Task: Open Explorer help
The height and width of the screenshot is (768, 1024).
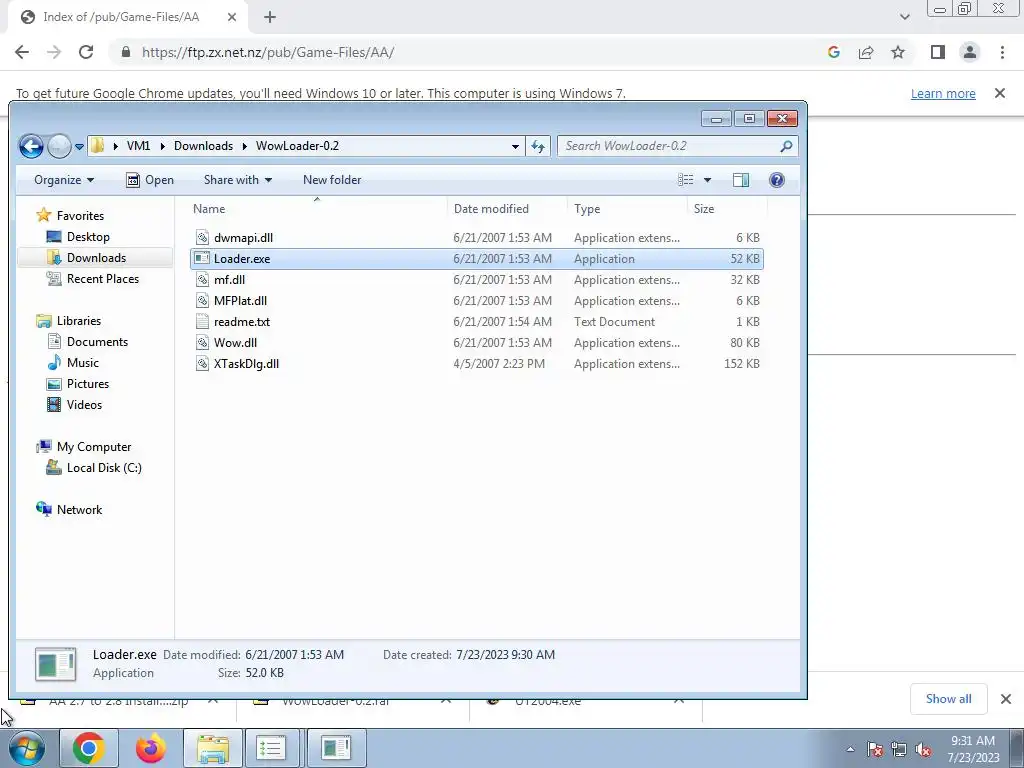Action: [776, 180]
